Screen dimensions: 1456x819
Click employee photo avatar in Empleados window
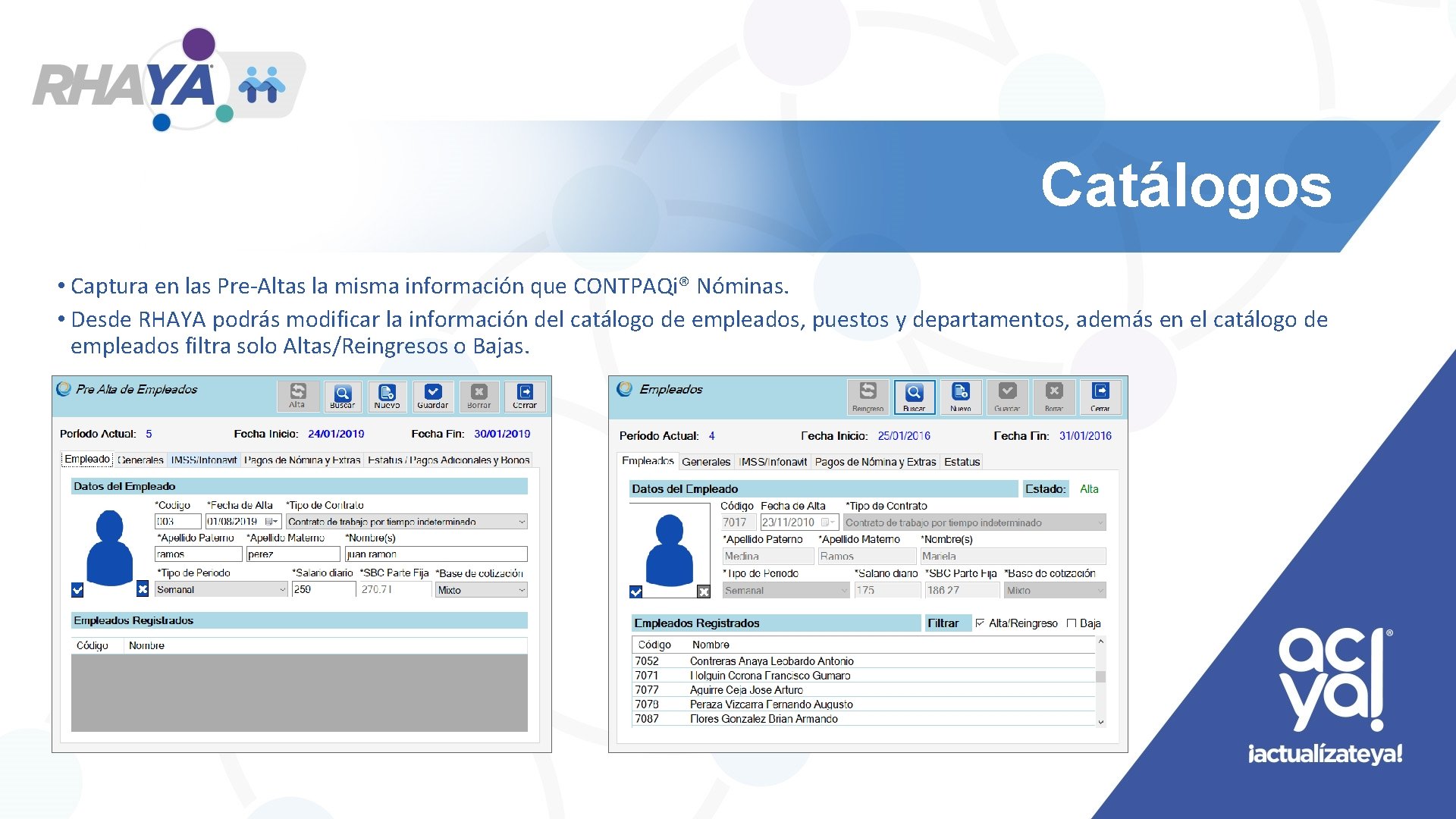pos(670,550)
